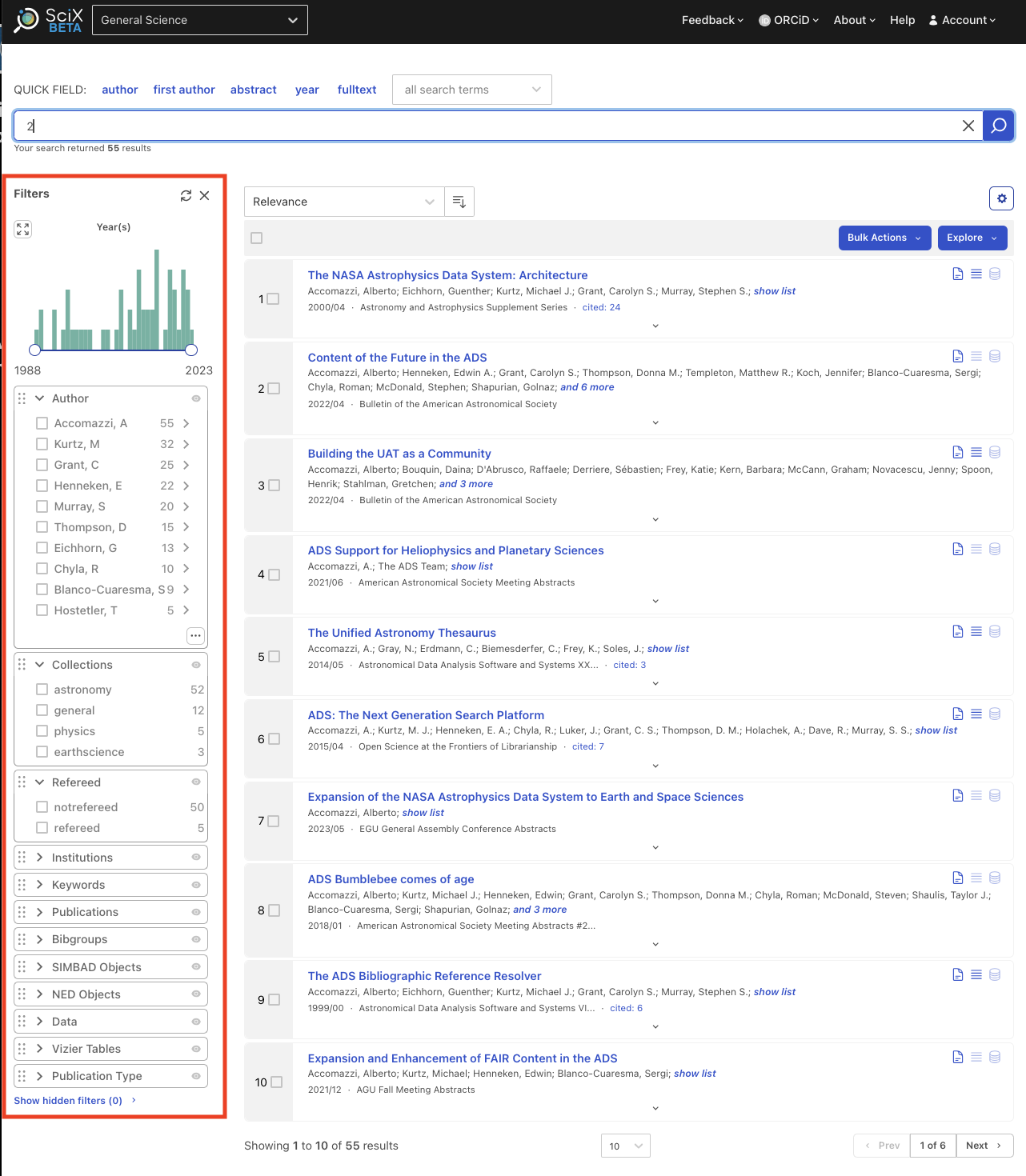
Task: Open the Bulk Actions dropdown
Action: 884,238
